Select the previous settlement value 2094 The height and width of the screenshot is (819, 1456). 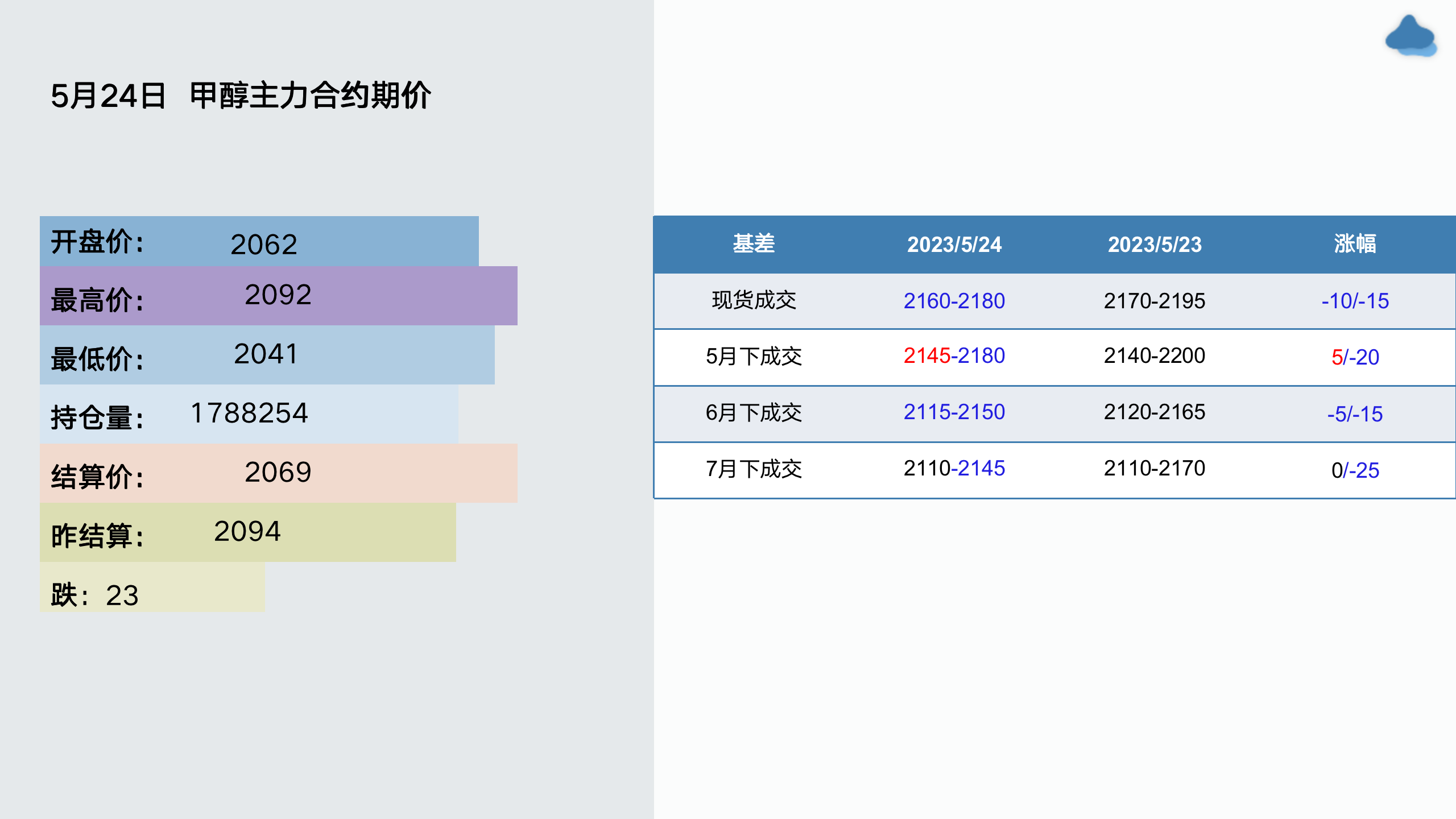[247, 531]
